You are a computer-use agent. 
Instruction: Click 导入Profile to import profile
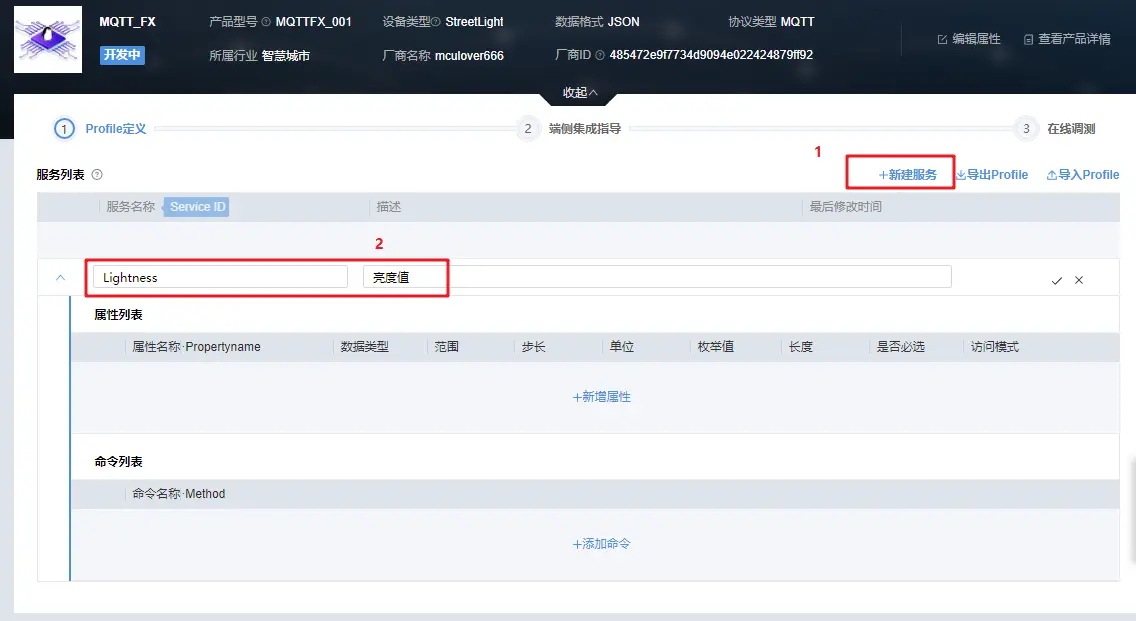(x=1083, y=175)
